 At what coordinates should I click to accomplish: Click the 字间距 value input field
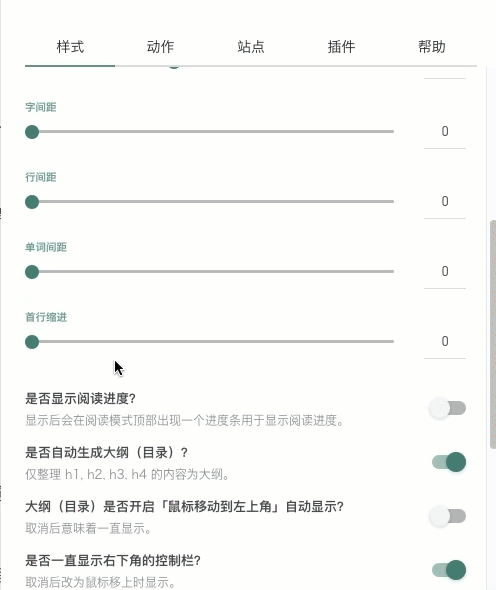point(445,131)
